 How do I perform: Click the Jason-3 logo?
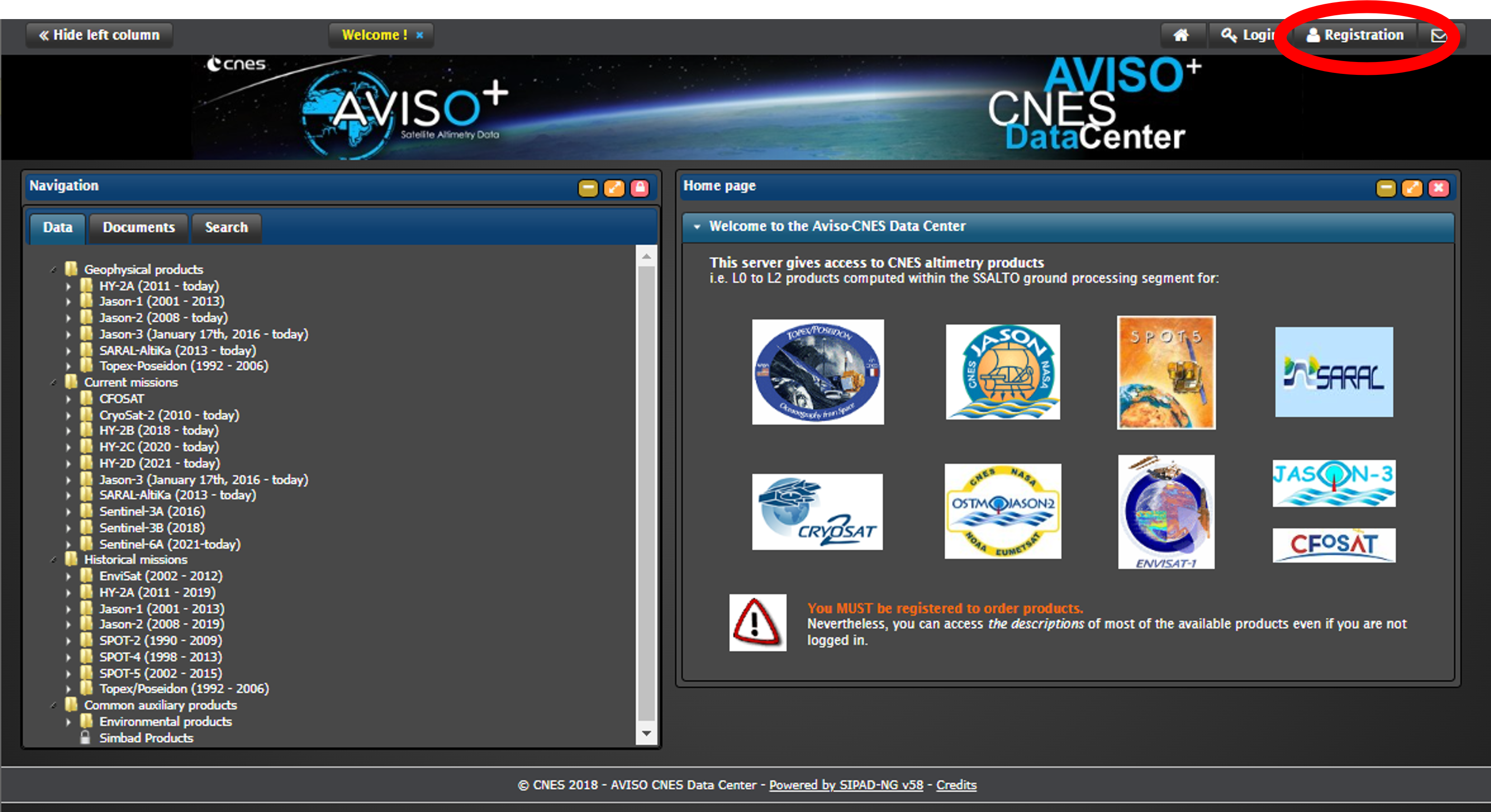click(1334, 484)
